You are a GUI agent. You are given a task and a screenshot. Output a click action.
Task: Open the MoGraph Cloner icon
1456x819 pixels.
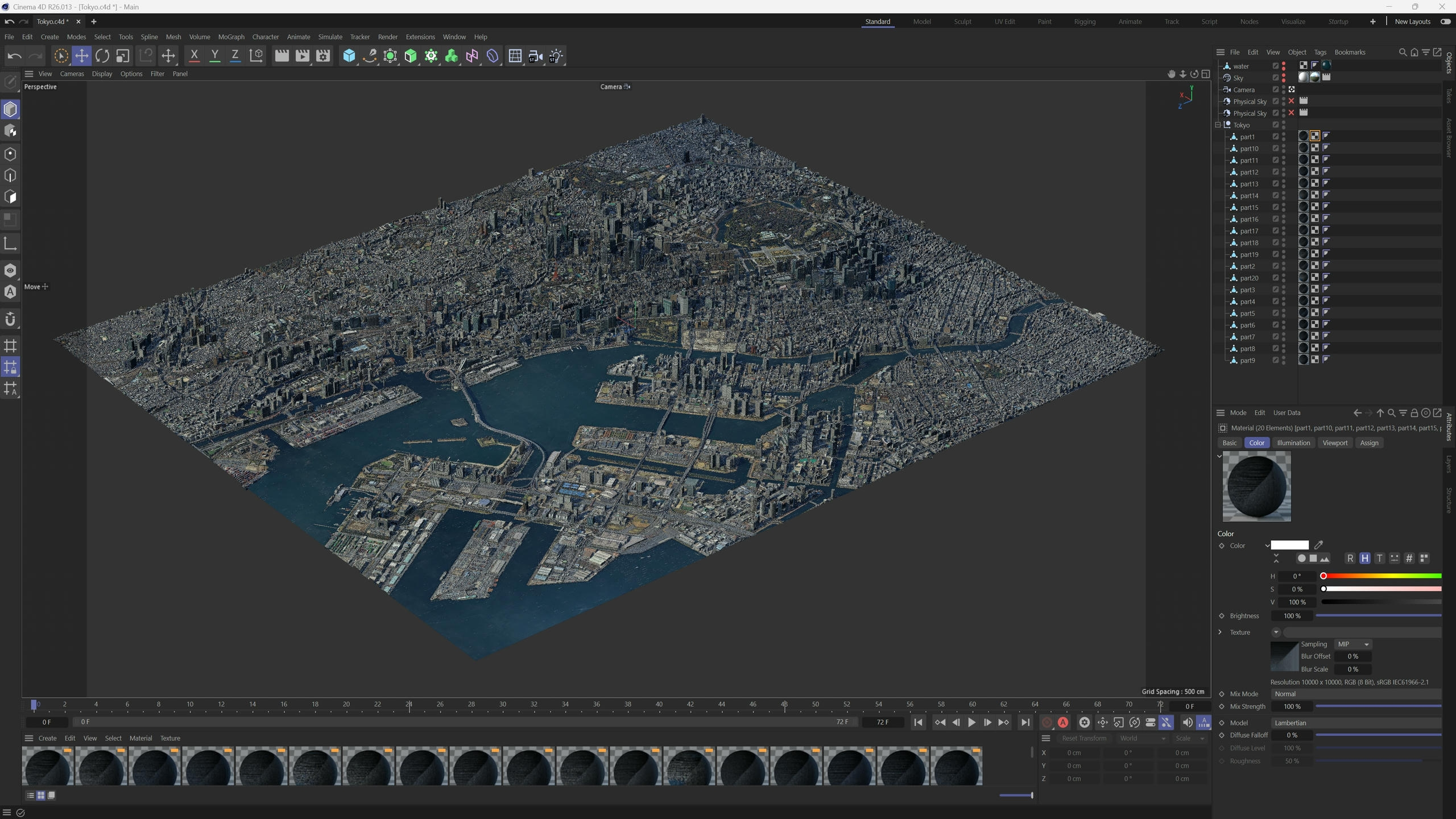click(431, 56)
